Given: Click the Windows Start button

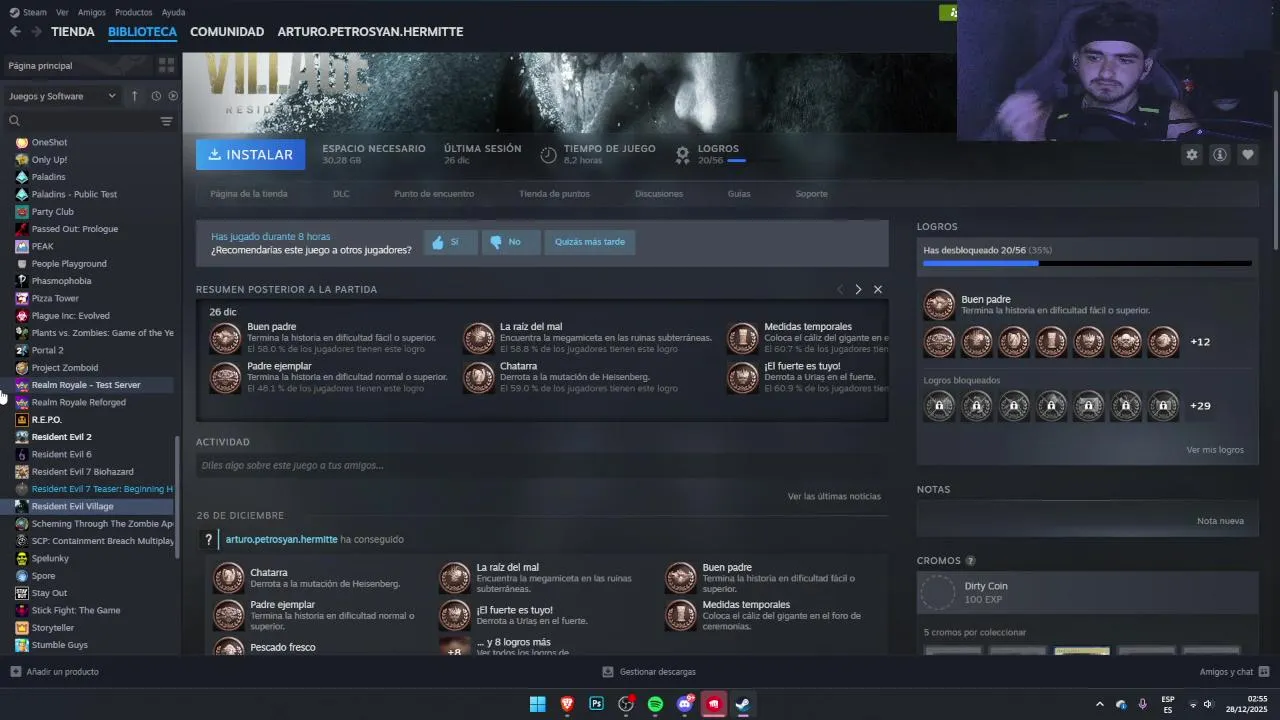Looking at the screenshot, I should pos(537,704).
